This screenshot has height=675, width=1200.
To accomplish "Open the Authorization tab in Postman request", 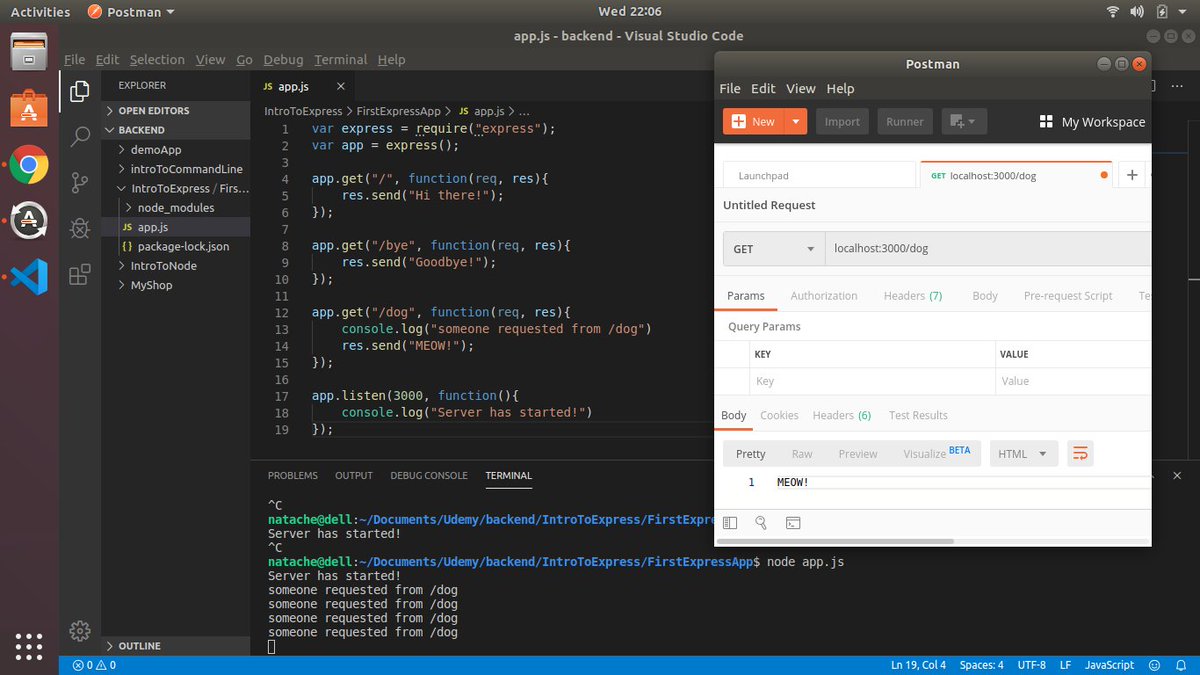I will 824,296.
